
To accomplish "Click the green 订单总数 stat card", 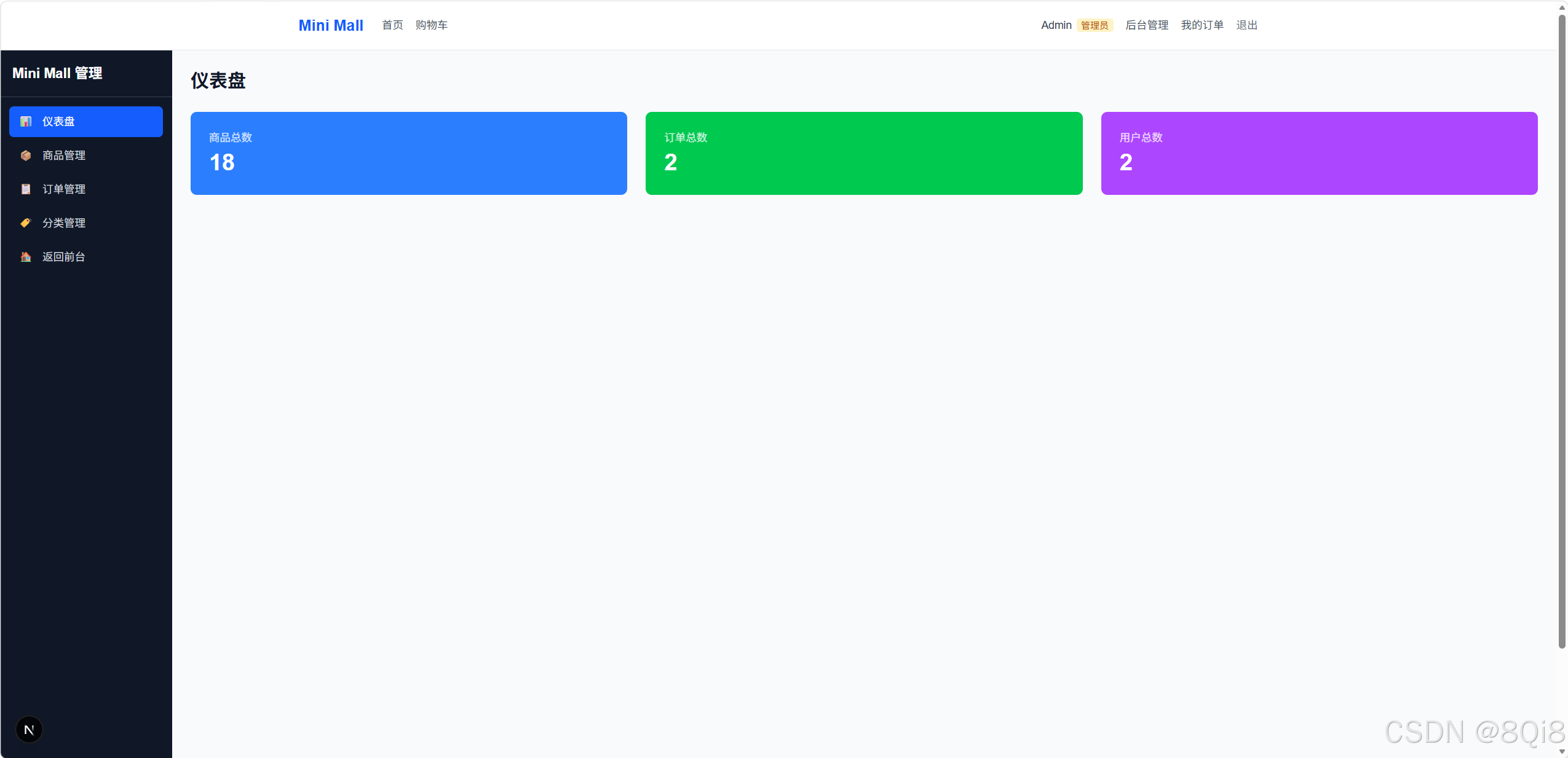I will point(864,153).
